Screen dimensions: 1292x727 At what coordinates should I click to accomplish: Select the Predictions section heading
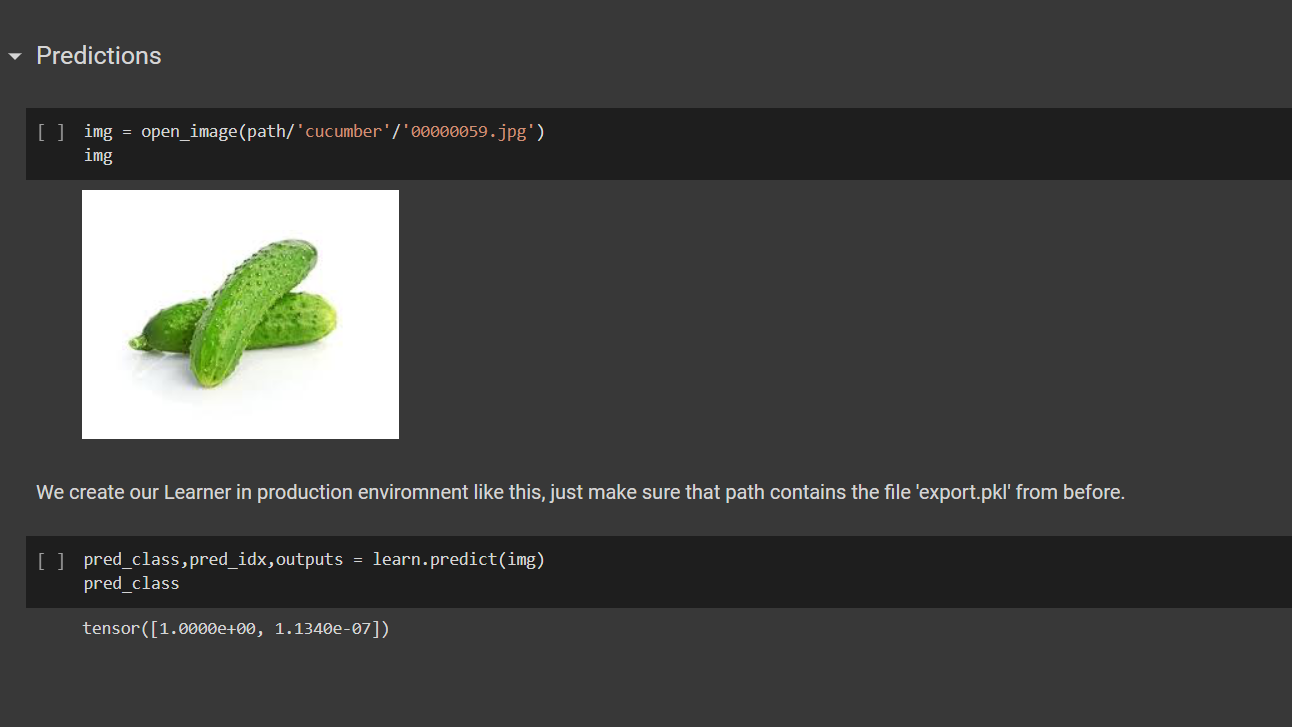[98, 56]
